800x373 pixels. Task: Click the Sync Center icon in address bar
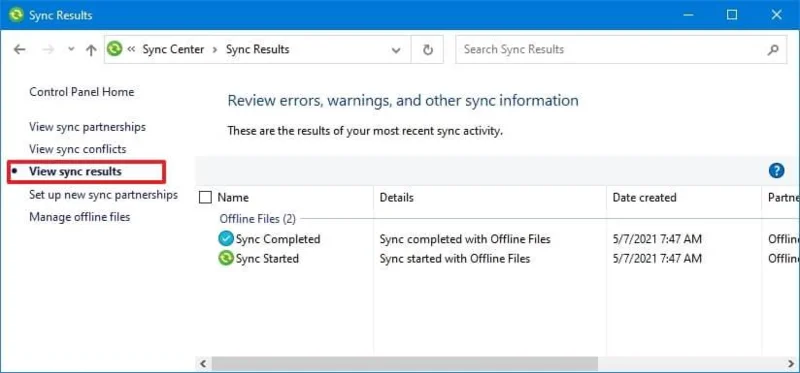tap(115, 49)
